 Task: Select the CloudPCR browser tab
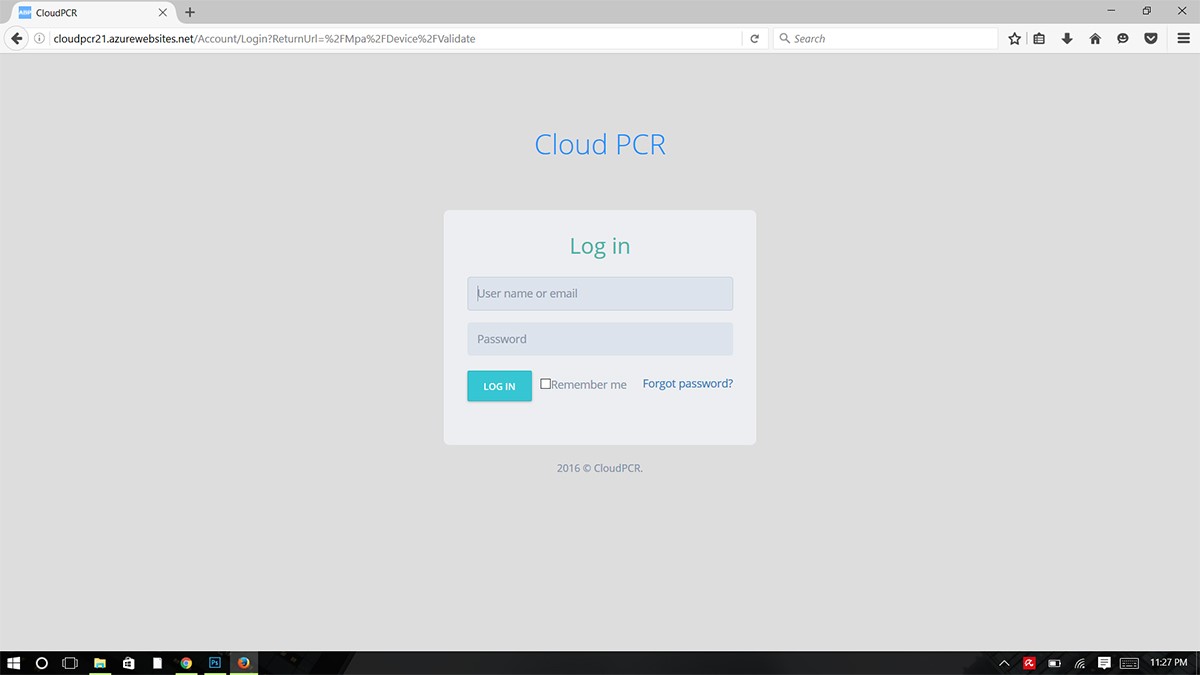click(x=90, y=12)
